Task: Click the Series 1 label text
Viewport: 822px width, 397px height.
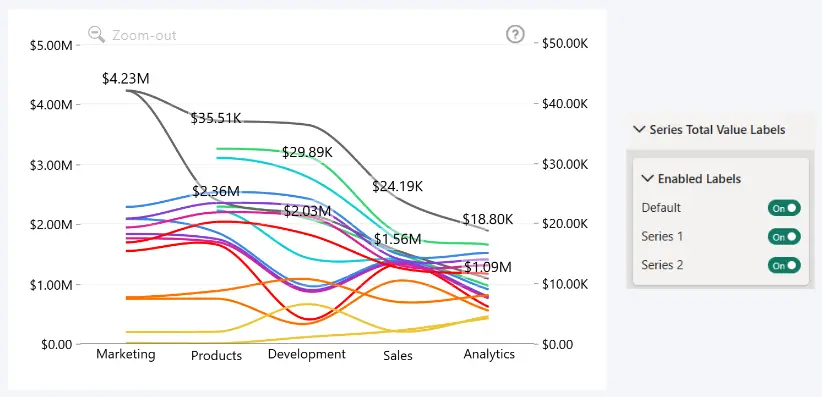Action: click(x=662, y=237)
